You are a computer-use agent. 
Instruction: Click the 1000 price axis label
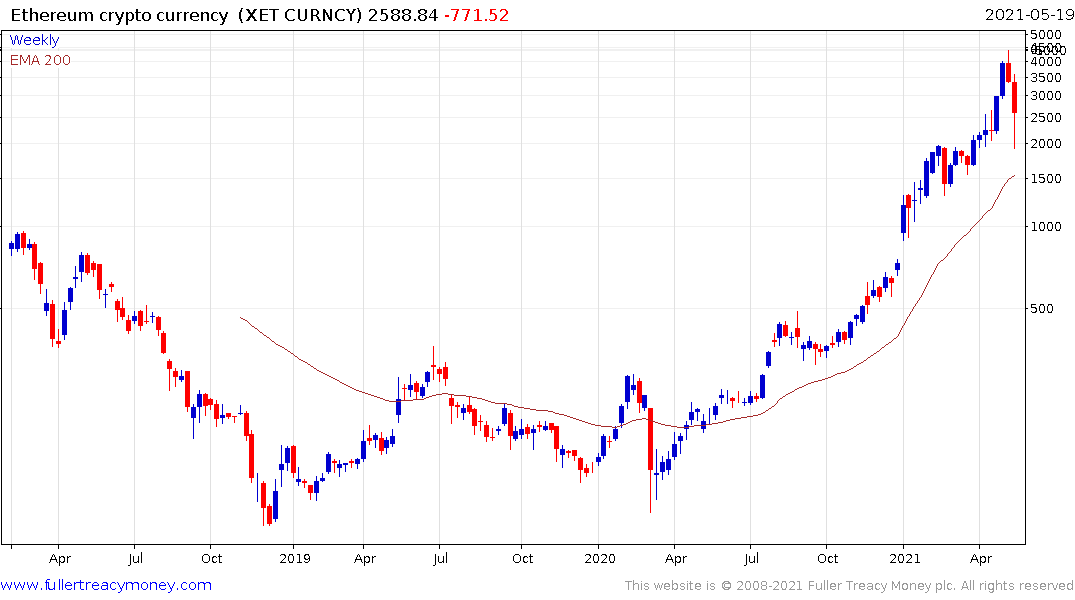click(1046, 227)
